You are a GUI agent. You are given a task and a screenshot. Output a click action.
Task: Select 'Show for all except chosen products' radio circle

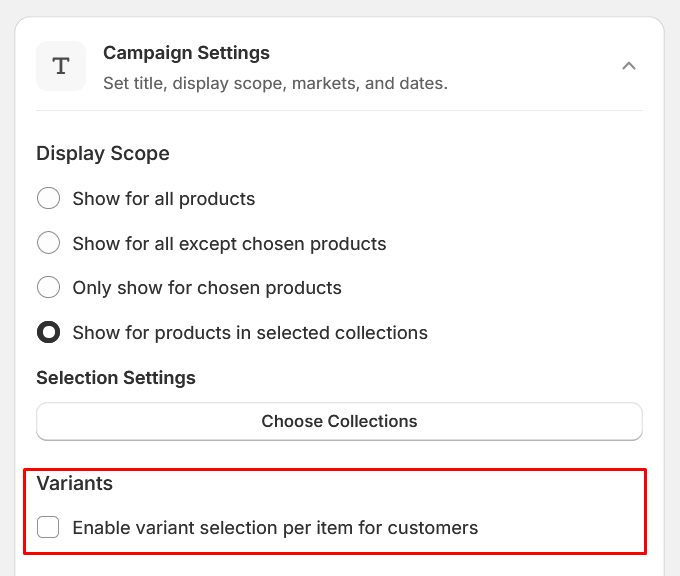tap(49, 243)
